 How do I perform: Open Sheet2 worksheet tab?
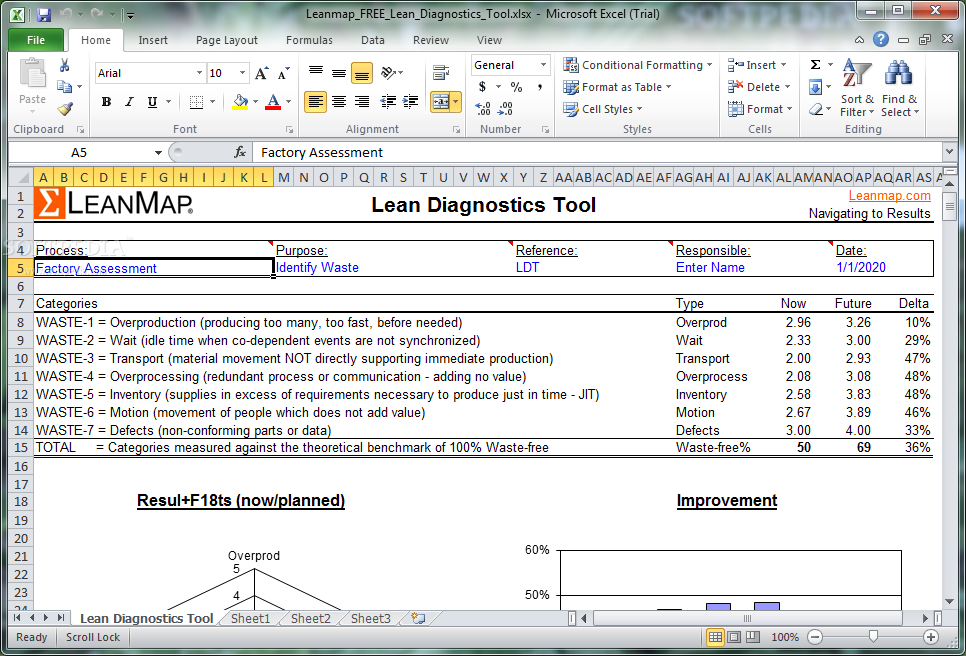[310, 618]
